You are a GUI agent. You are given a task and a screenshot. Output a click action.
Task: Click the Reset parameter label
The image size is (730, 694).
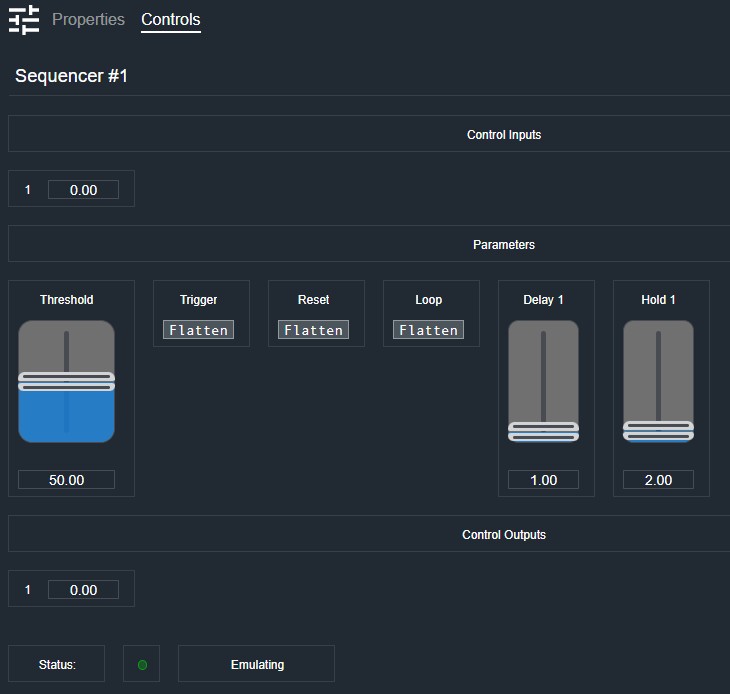[313, 299]
